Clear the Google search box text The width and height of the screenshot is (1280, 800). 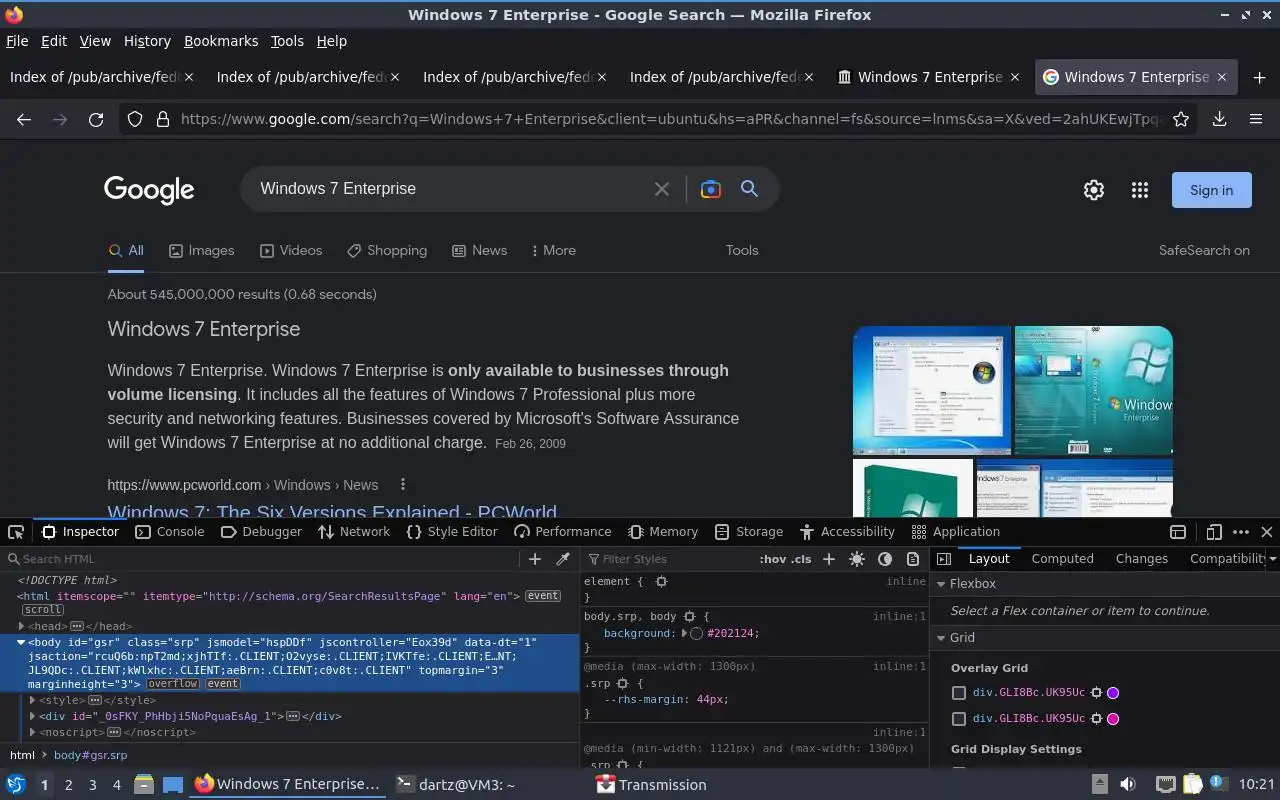pyautogui.click(x=661, y=189)
